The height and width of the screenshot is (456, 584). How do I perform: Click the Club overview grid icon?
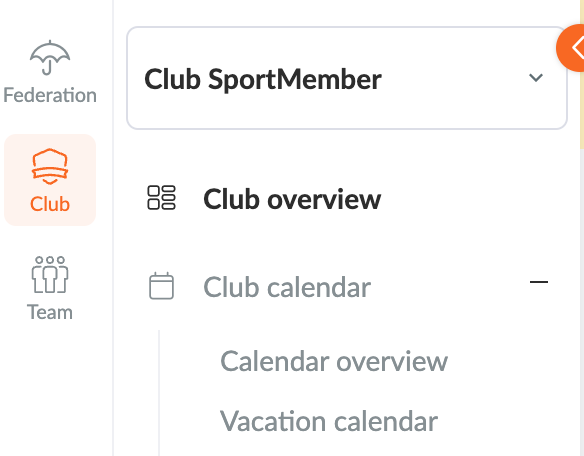point(161,198)
